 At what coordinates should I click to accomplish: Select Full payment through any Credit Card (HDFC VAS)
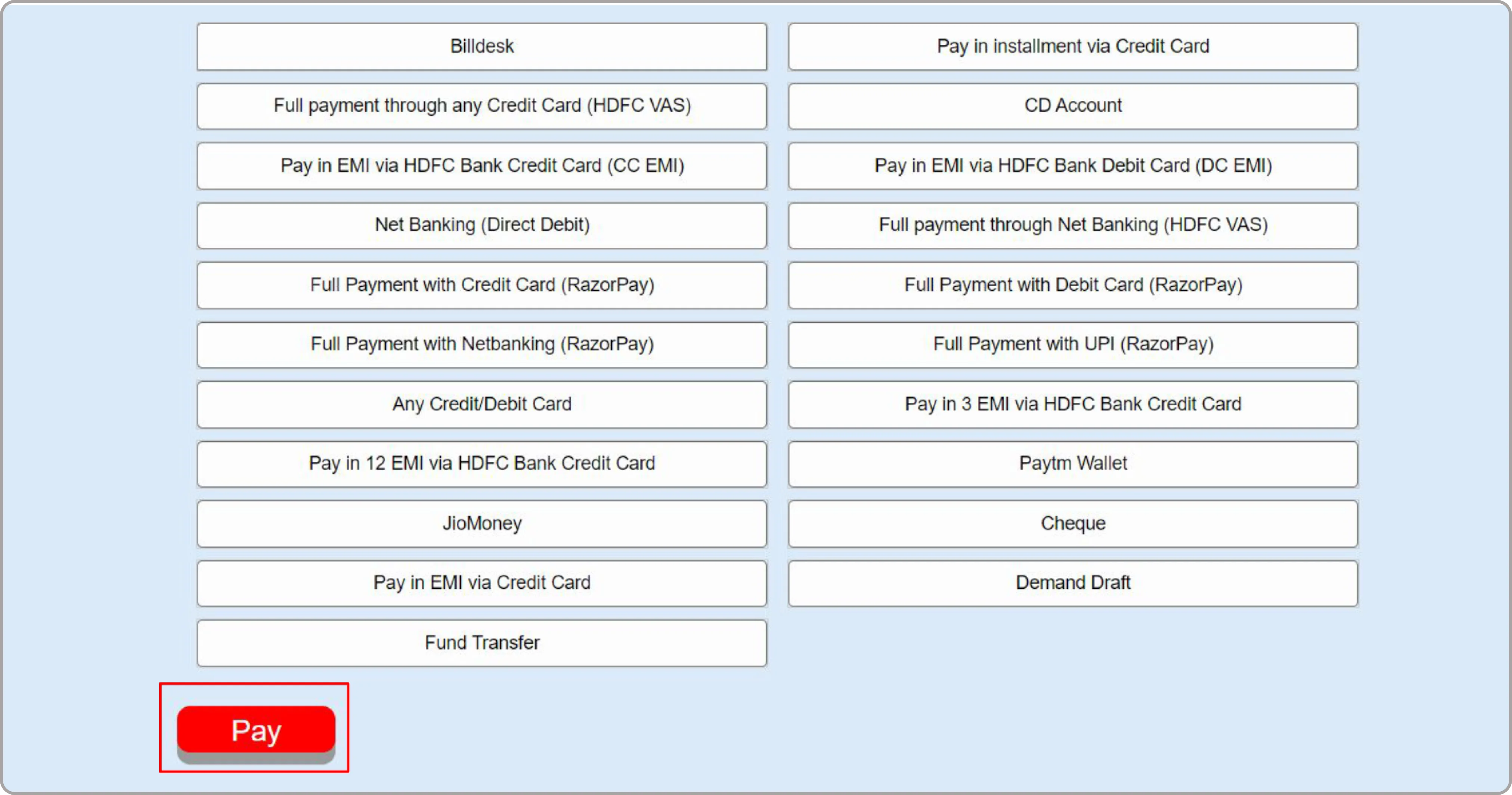(482, 106)
